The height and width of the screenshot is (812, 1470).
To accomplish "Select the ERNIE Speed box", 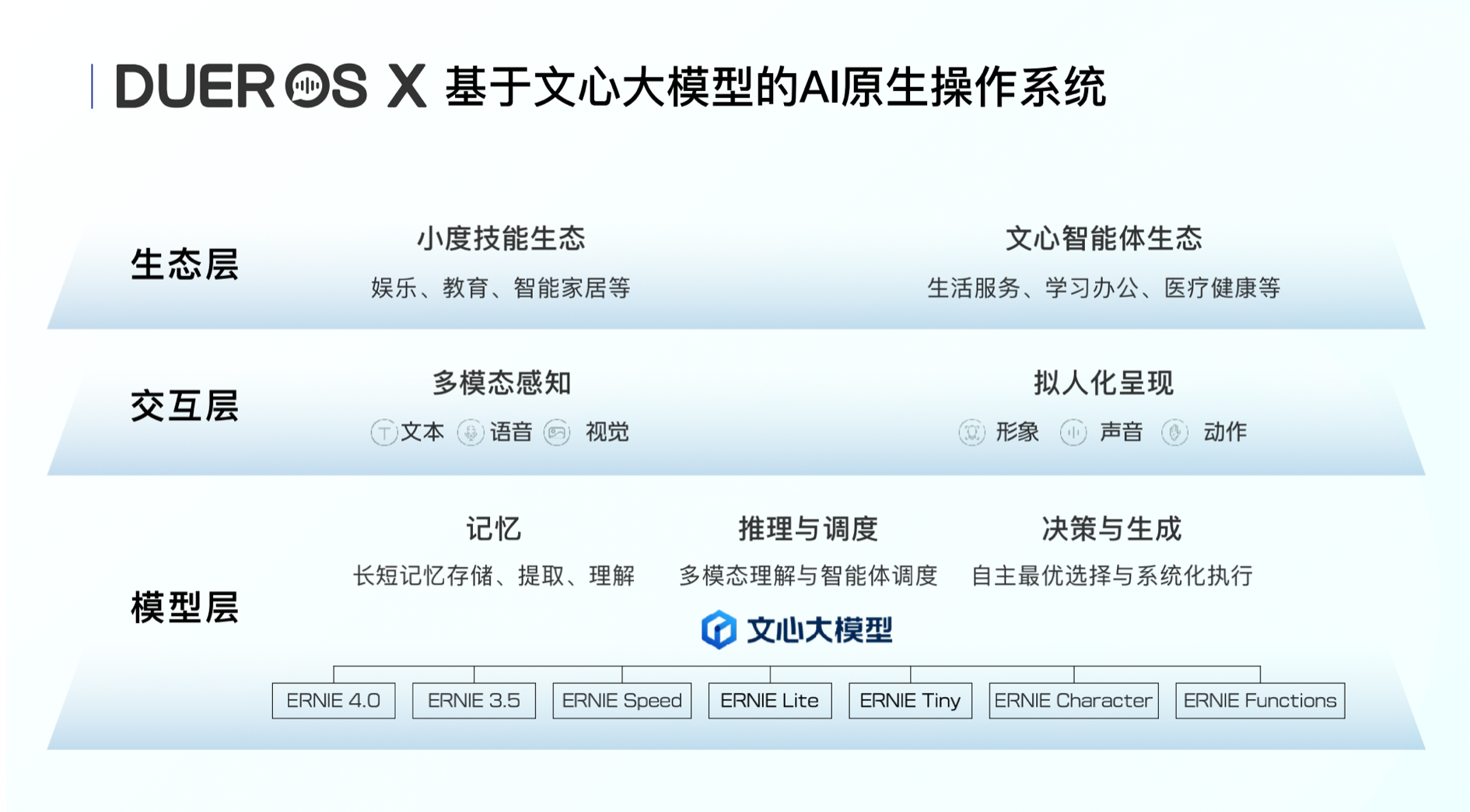I will point(622,701).
